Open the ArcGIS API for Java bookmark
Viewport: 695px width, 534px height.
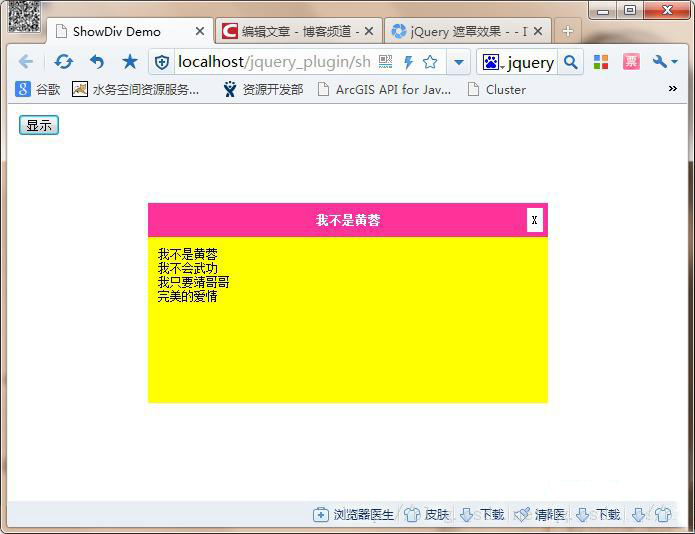(x=383, y=90)
